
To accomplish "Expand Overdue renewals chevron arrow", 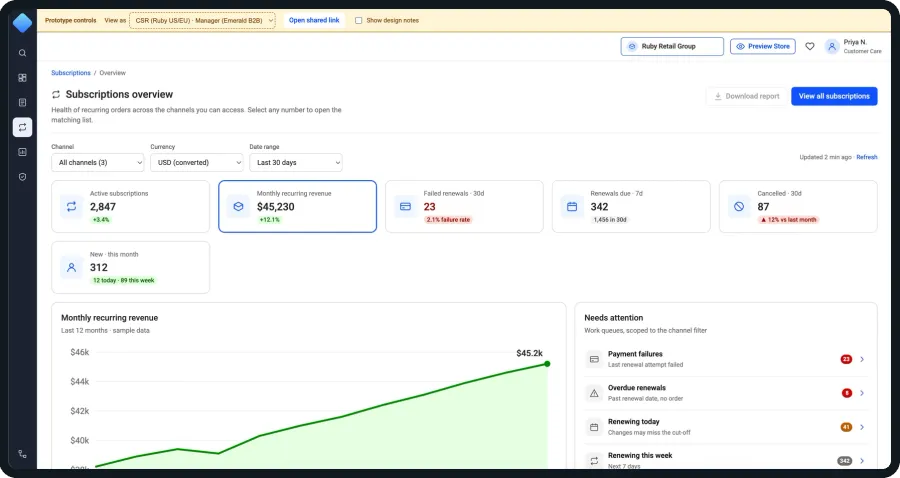I will click(862, 393).
